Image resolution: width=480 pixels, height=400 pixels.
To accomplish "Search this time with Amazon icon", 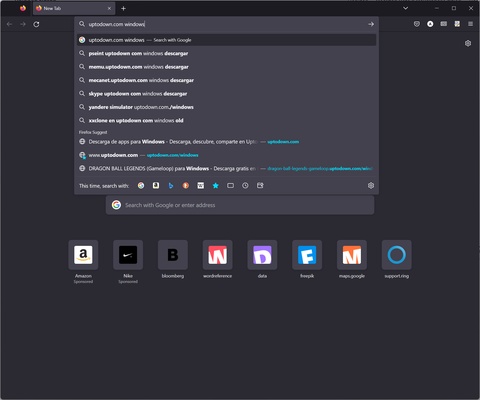I will [x=156, y=186].
